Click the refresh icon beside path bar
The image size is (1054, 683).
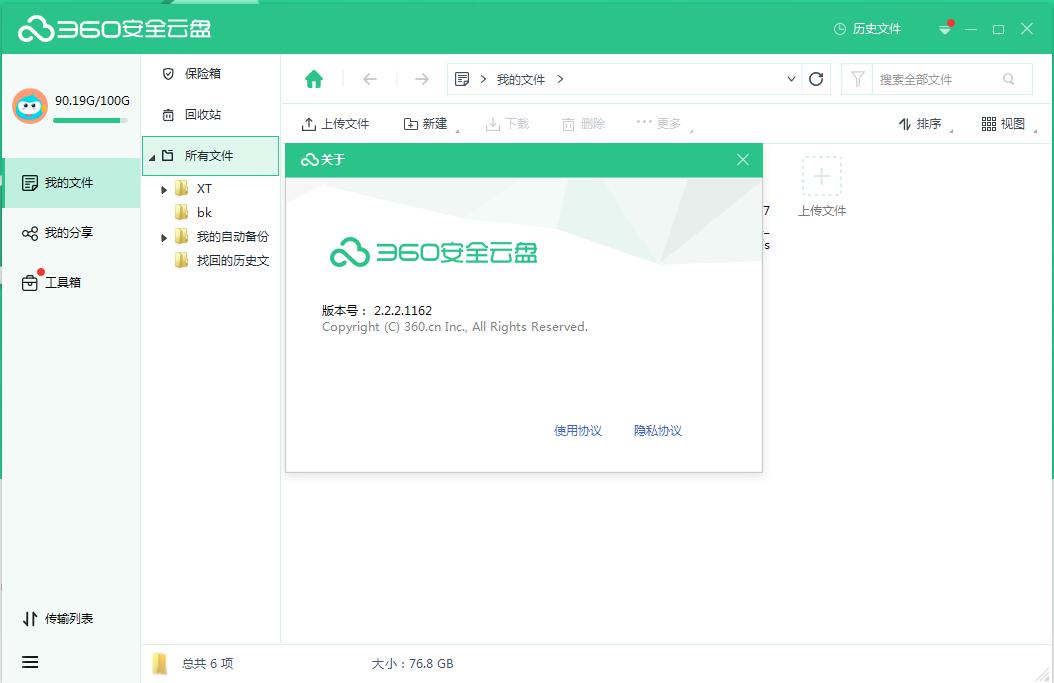pos(816,79)
